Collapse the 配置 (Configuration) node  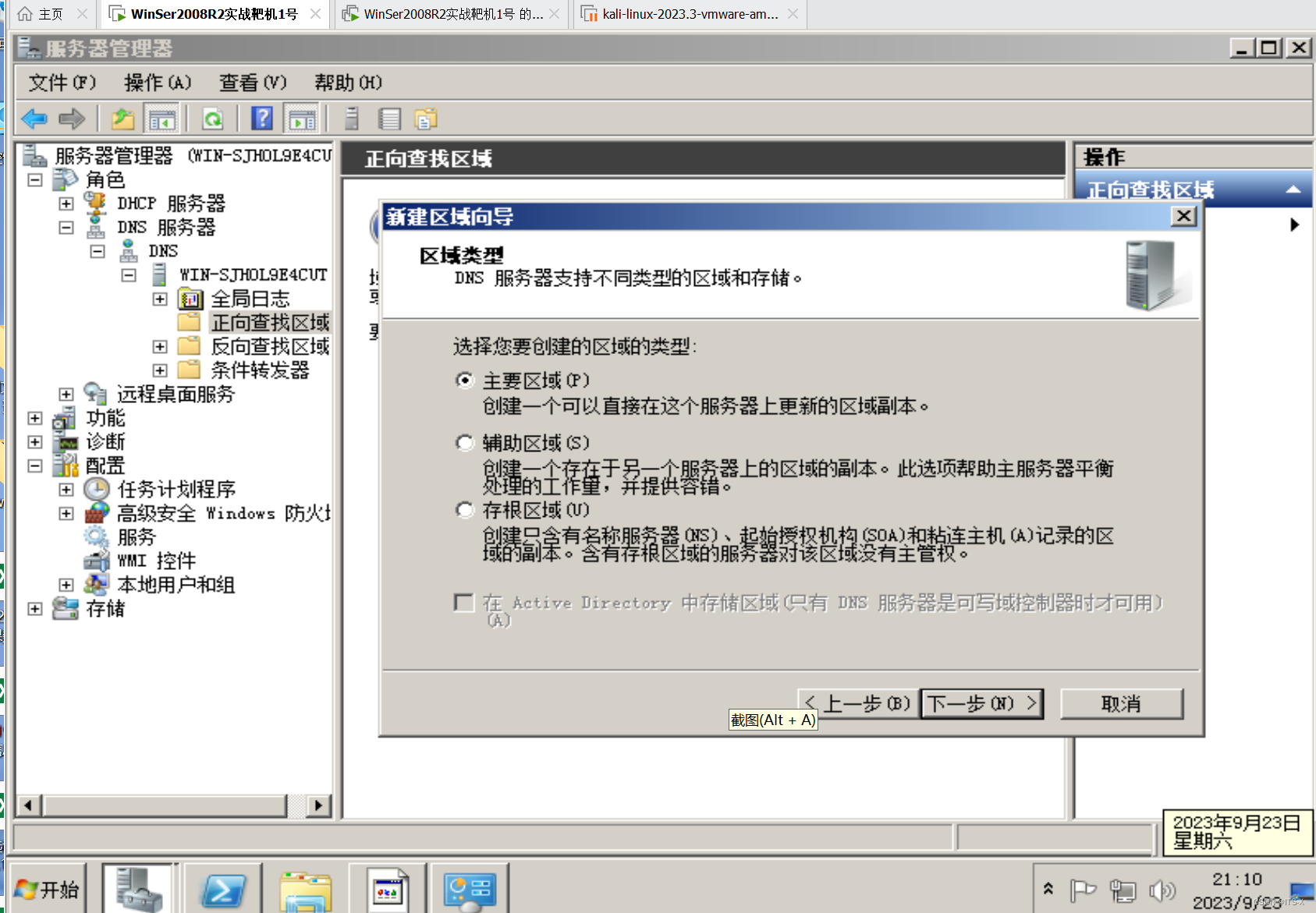(x=35, y=465)
